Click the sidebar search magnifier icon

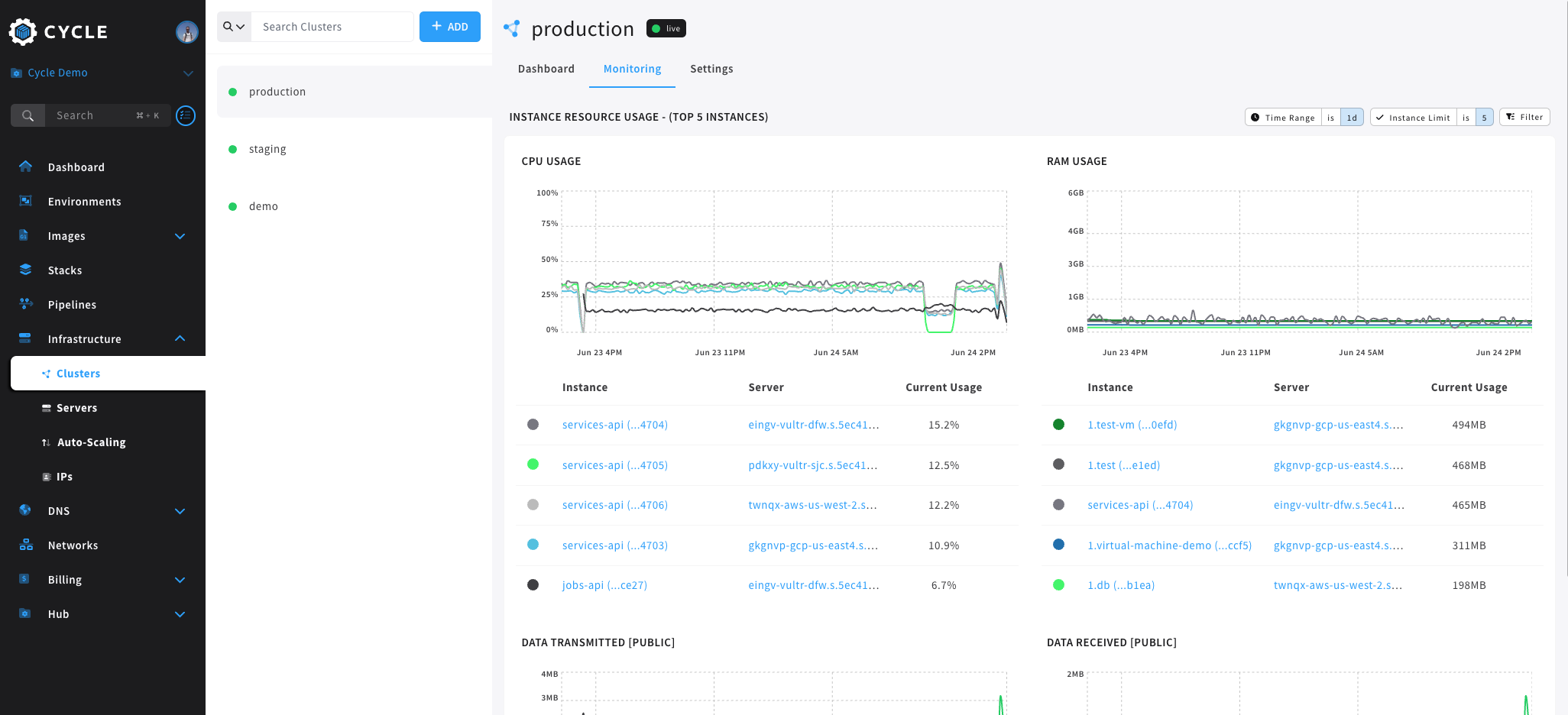click(x=28, y=115)
